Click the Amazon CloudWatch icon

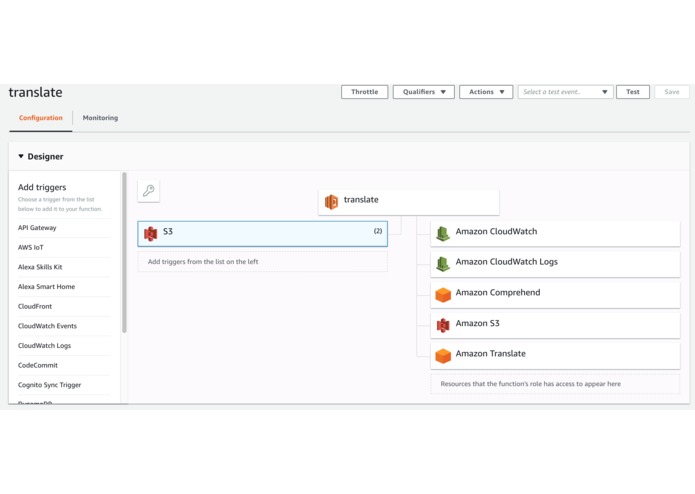[x=443, y=233]
